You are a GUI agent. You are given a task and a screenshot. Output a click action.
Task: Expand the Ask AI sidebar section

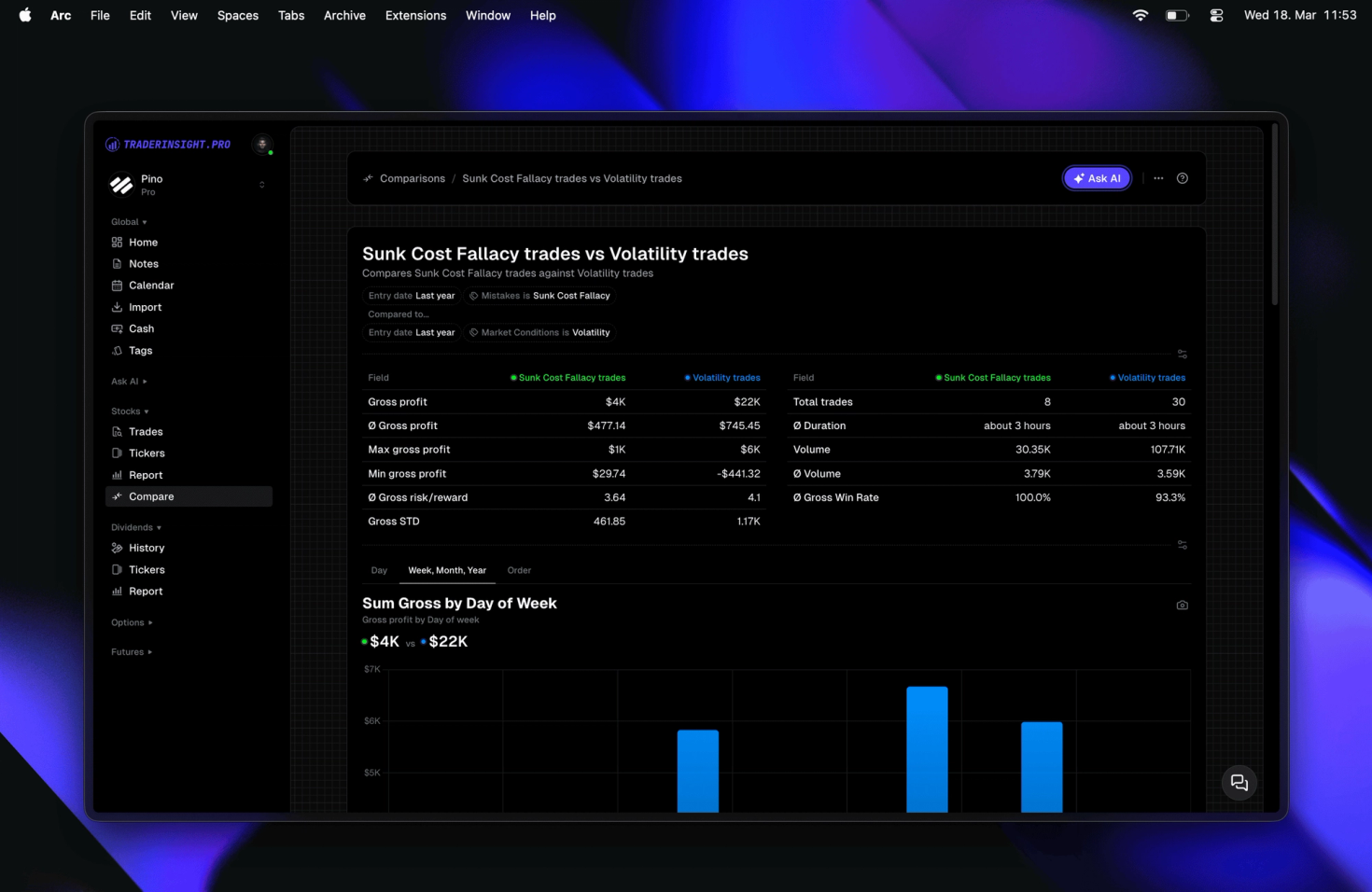(x=129, y=382)
